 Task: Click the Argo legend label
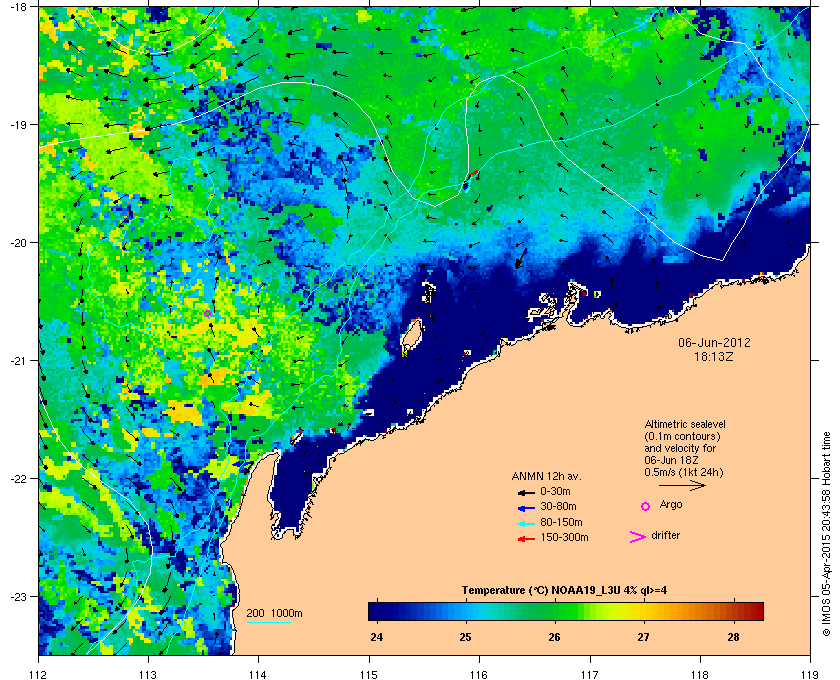tap(671, 505)
